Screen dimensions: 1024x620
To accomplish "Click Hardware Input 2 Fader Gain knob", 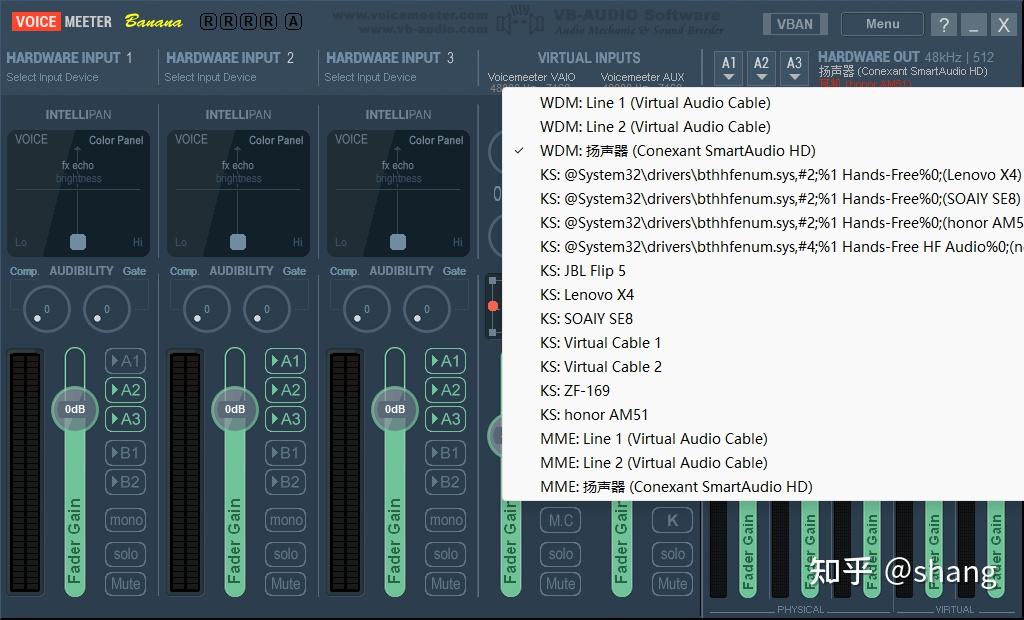I will [234, 409].
